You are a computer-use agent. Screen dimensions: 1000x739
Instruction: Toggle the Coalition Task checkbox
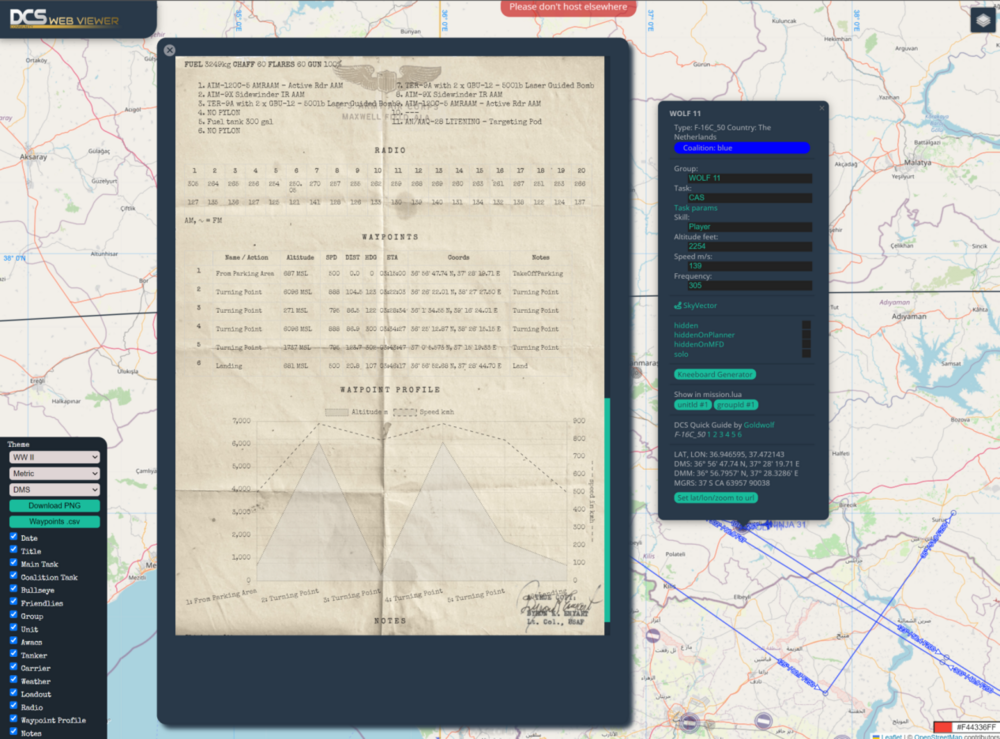tap(13, 575)
